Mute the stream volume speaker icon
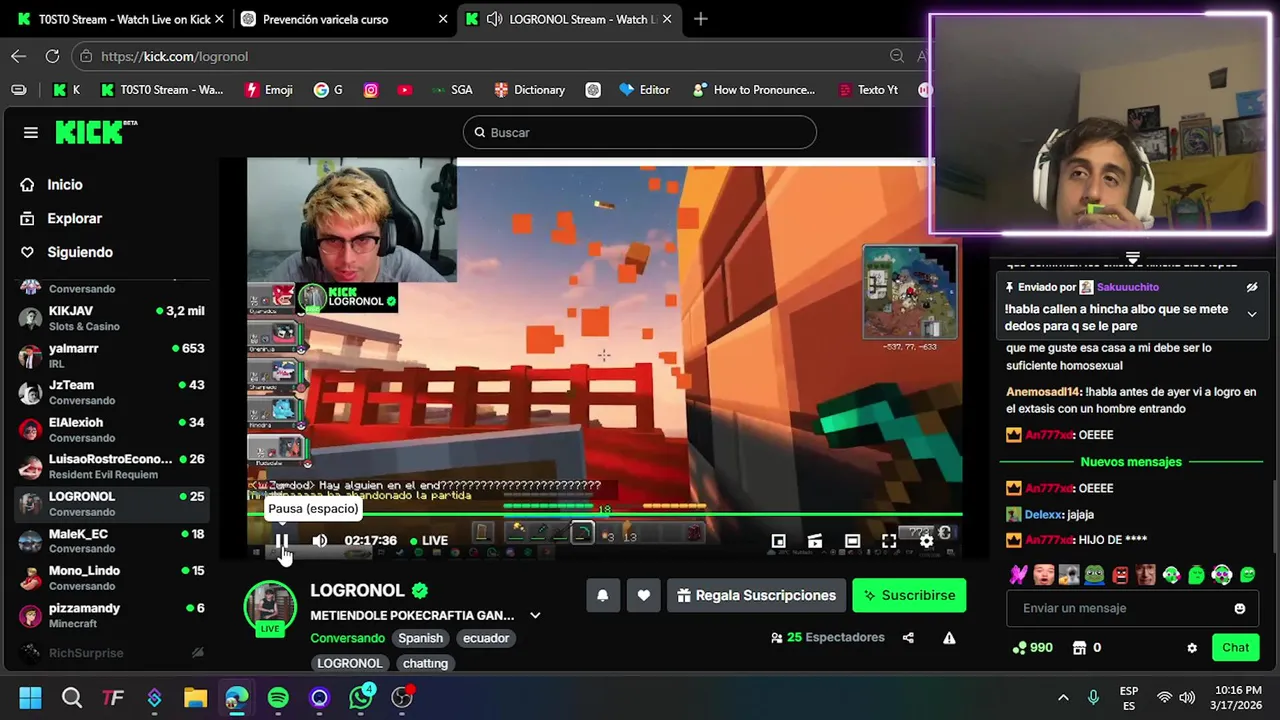The height and width of the screenshot is (720, 1280). click(319, 541)
